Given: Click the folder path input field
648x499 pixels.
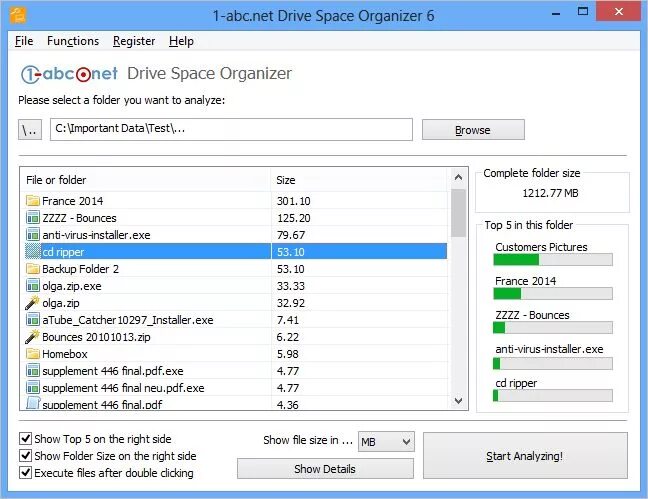Looking at the screenshot, I should click(x=231, y=129).
